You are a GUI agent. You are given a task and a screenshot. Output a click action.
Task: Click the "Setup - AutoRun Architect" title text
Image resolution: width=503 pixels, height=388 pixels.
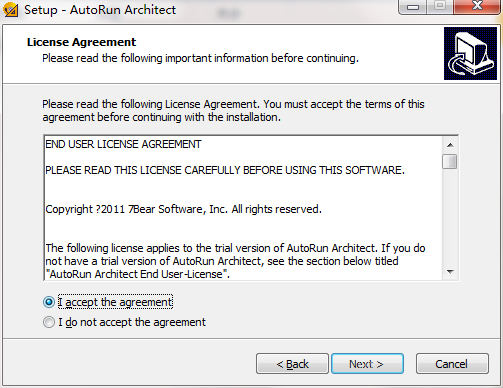click(100, 10)
